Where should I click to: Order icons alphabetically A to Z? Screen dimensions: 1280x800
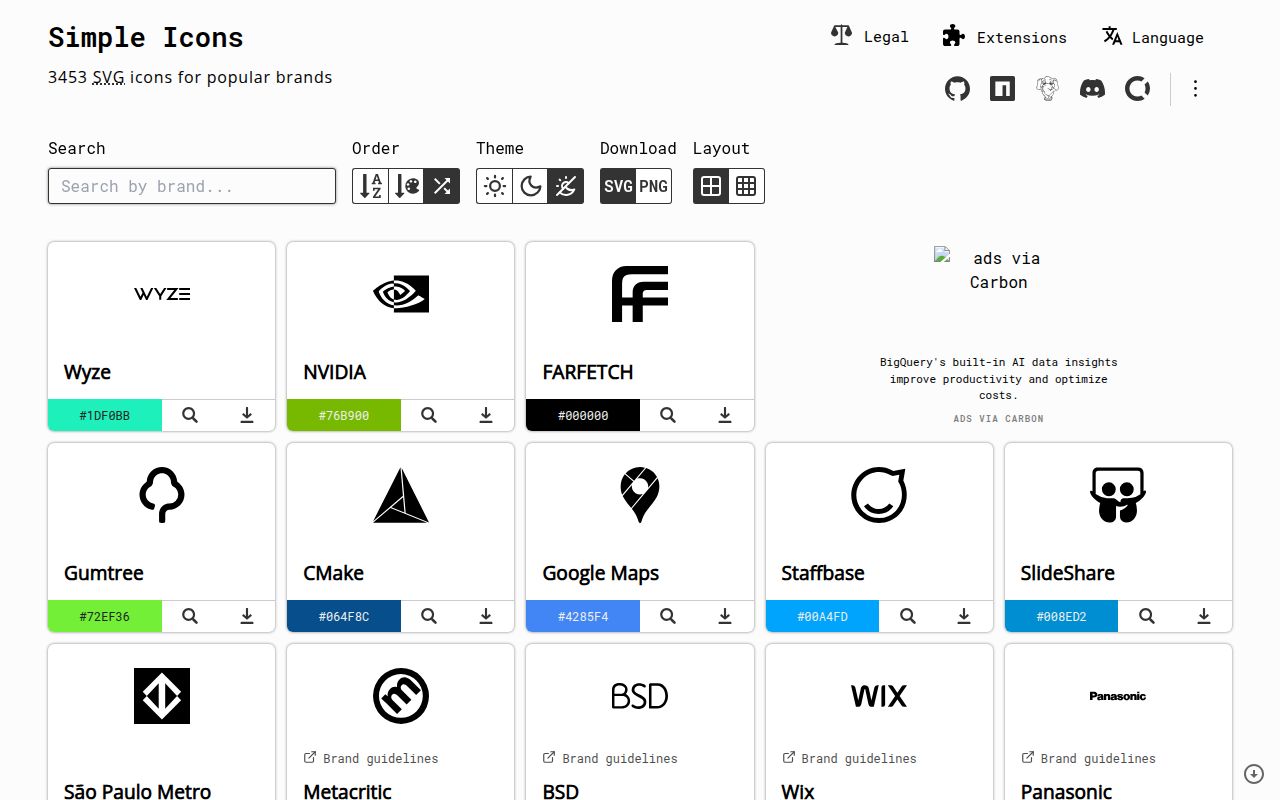(x=370, y=186)
